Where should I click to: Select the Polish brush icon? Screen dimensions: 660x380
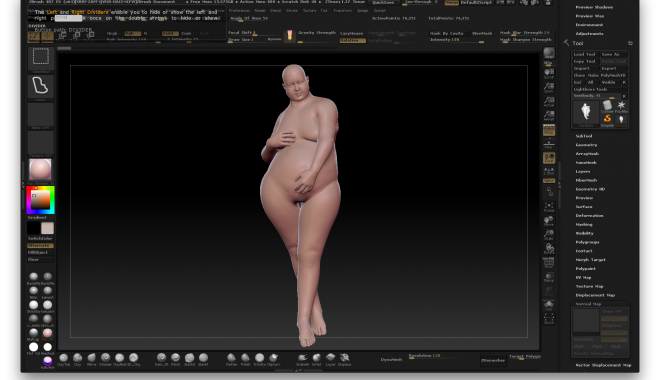[x=245, y=359]
